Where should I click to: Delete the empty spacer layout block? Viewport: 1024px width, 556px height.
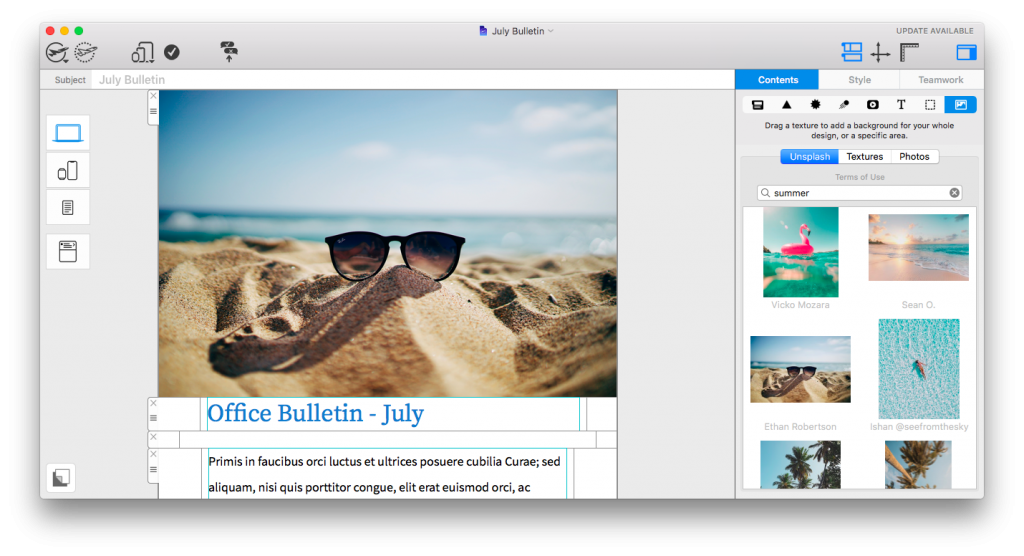[153, 437]
